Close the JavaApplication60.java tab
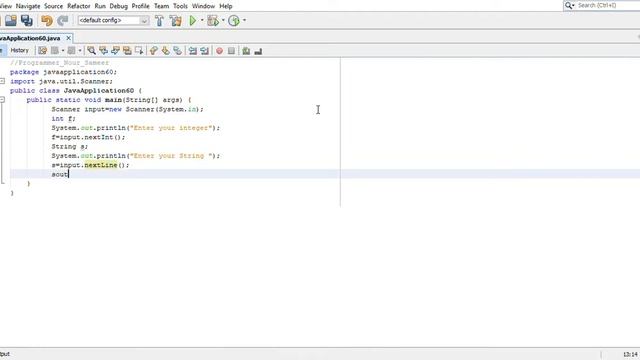The width and height of the screenshot is (640, 360). point(68,38)
